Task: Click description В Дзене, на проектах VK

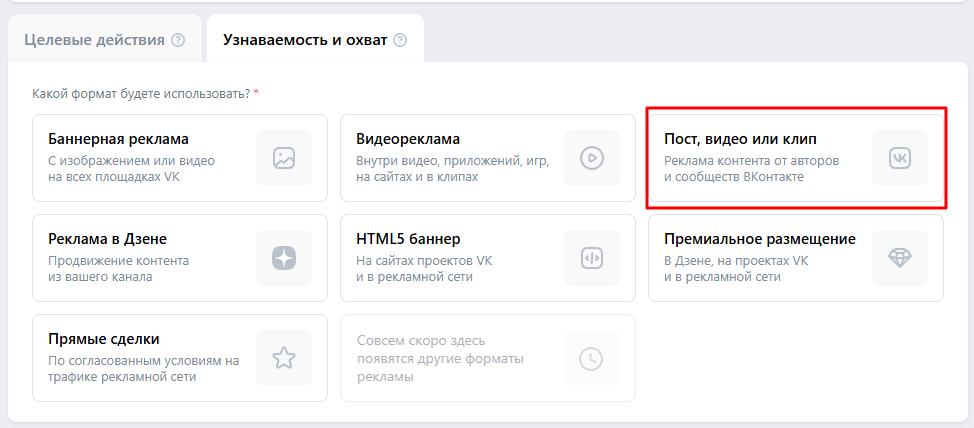Action: (736, 261)
